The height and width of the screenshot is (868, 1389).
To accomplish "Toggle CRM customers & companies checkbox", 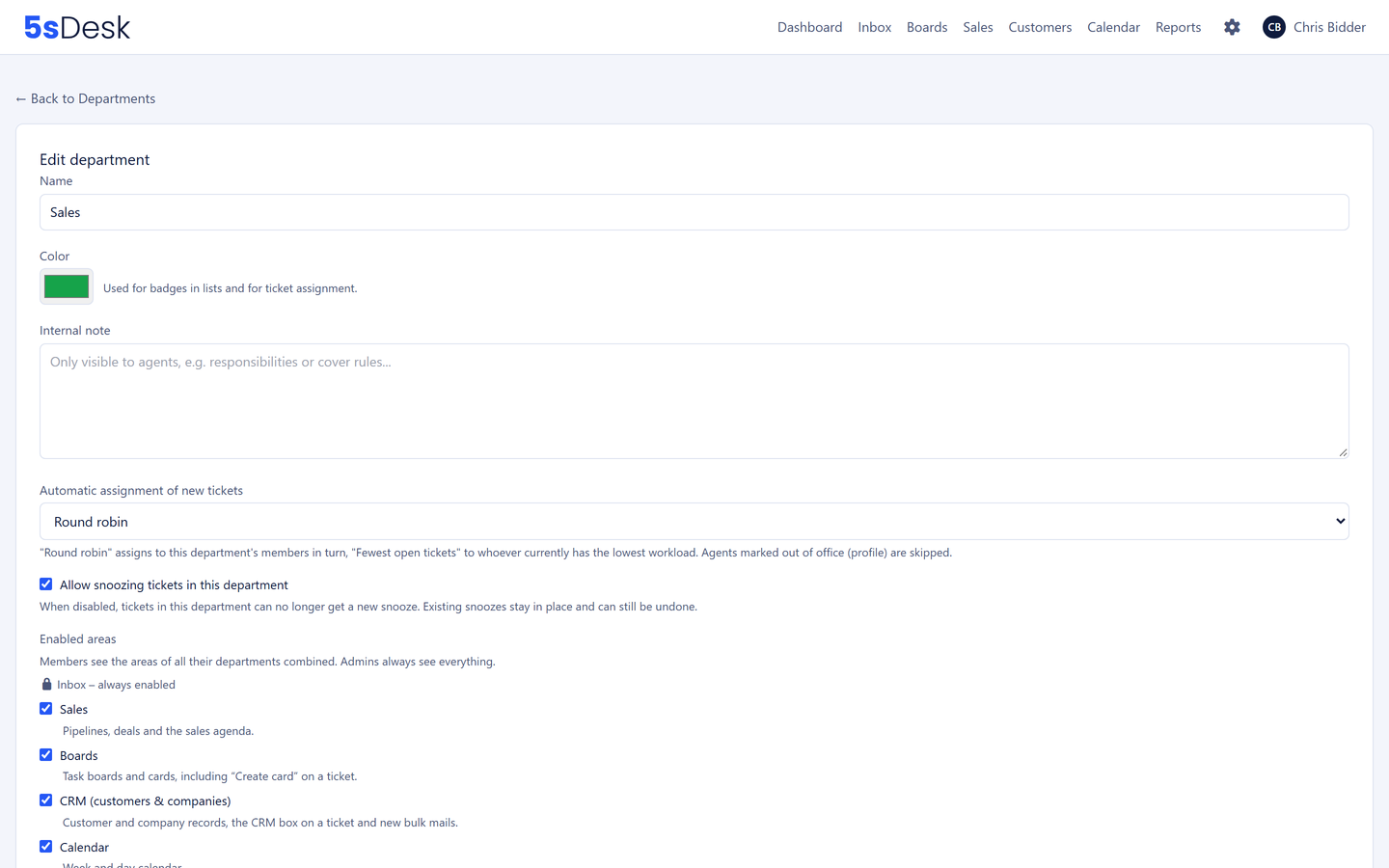I will point(45,800).
